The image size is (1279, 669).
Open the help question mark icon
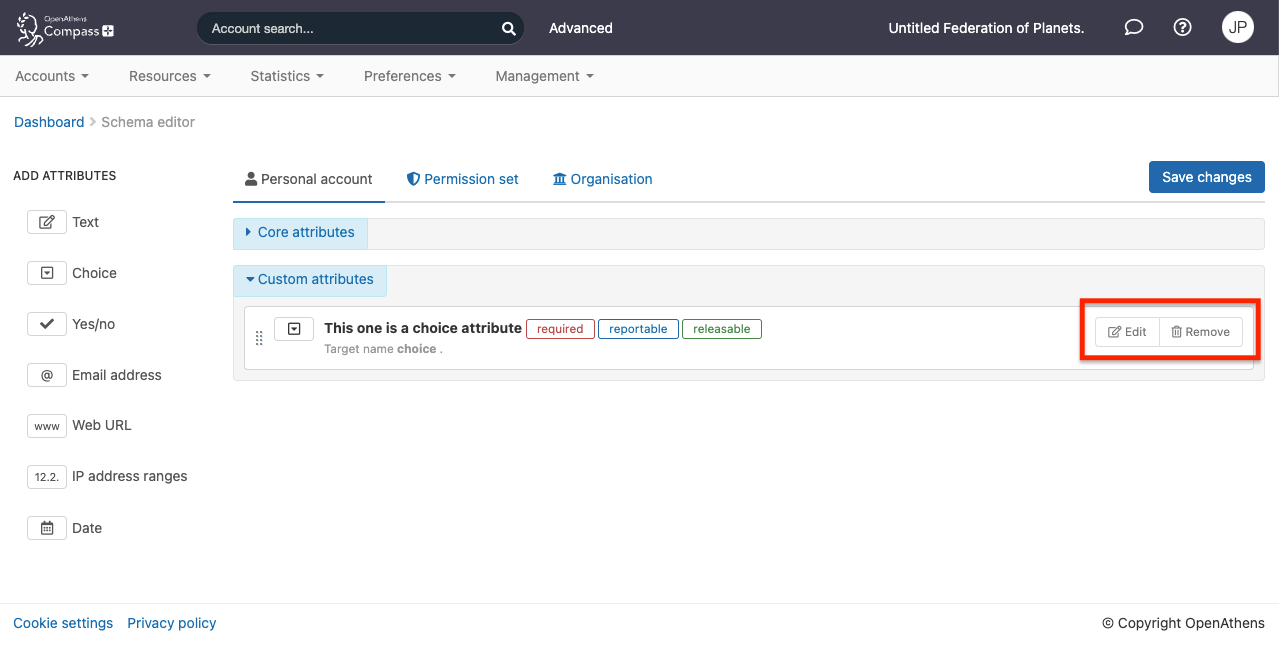click(1182, 27)
